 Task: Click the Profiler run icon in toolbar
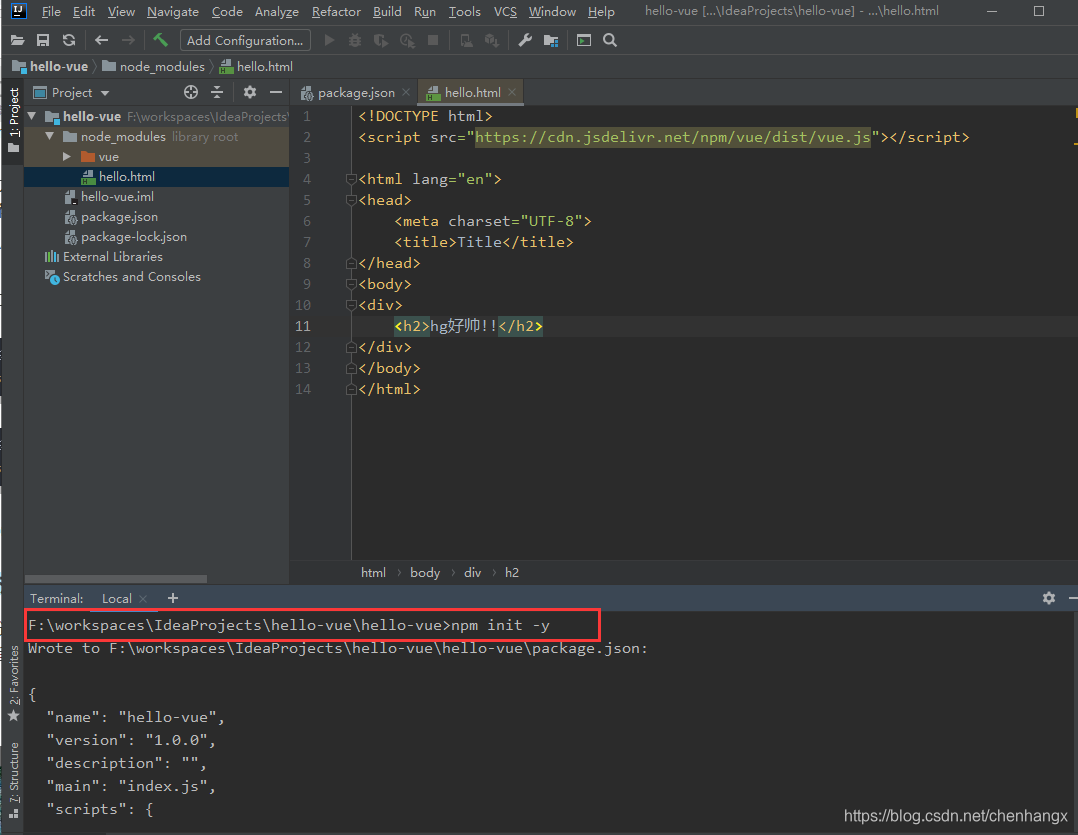click(x=407, y=41)
